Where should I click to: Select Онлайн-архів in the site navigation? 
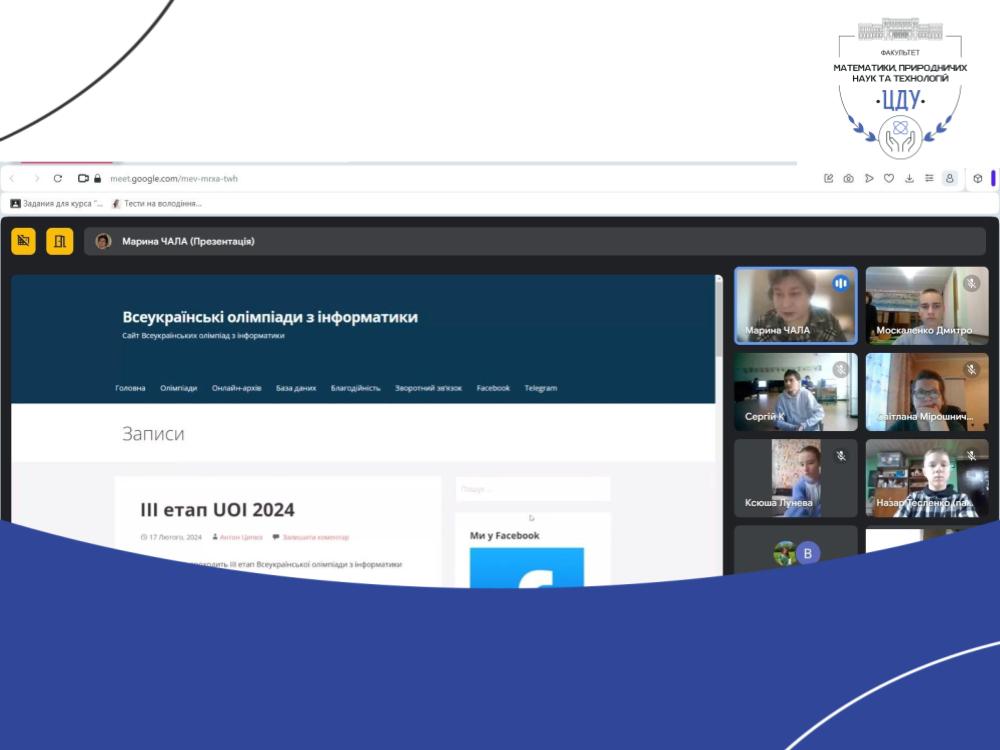[x=236, y=388]
